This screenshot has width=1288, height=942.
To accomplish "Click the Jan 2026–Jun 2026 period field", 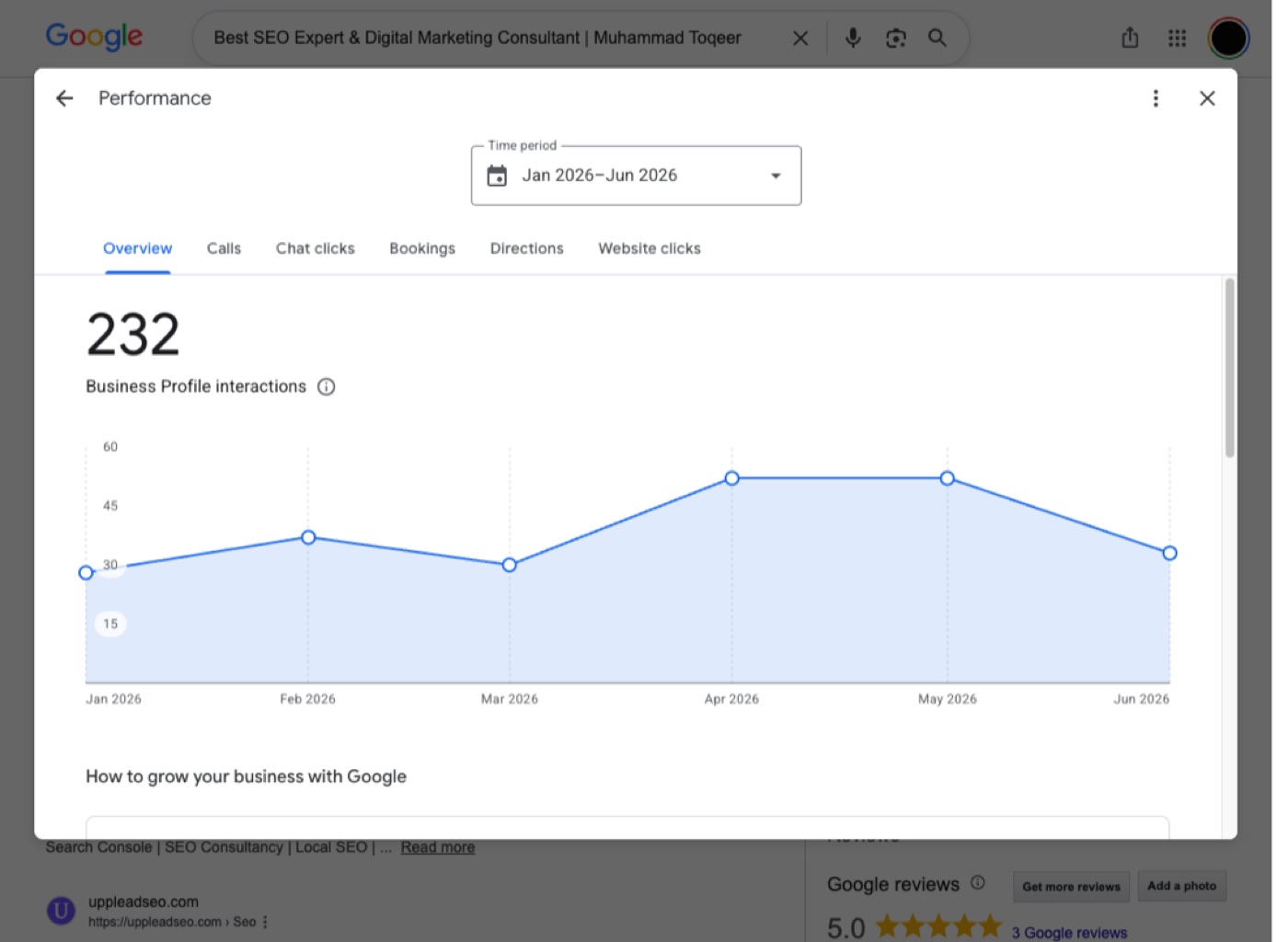I will pos(636,176).
